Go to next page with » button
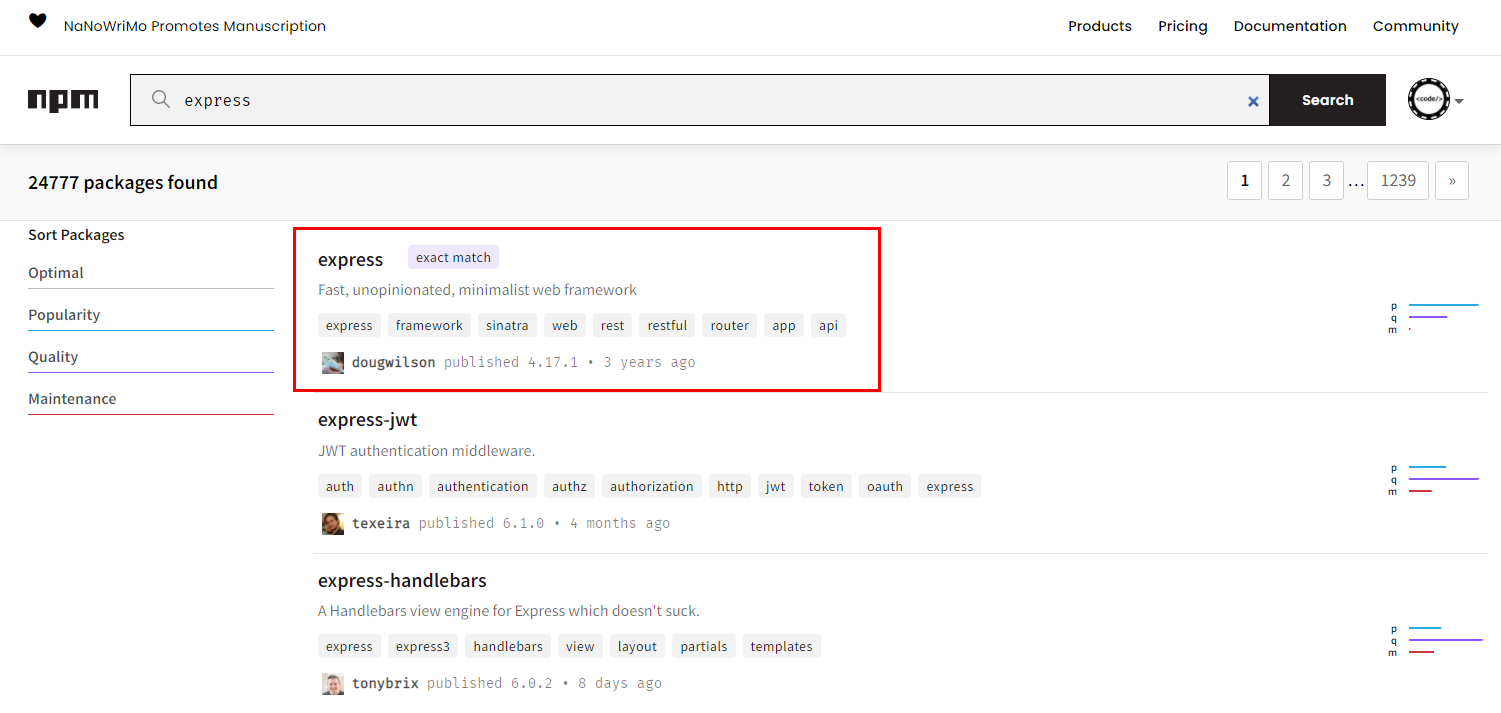The image size is (1501, 713). (1452, 181)
